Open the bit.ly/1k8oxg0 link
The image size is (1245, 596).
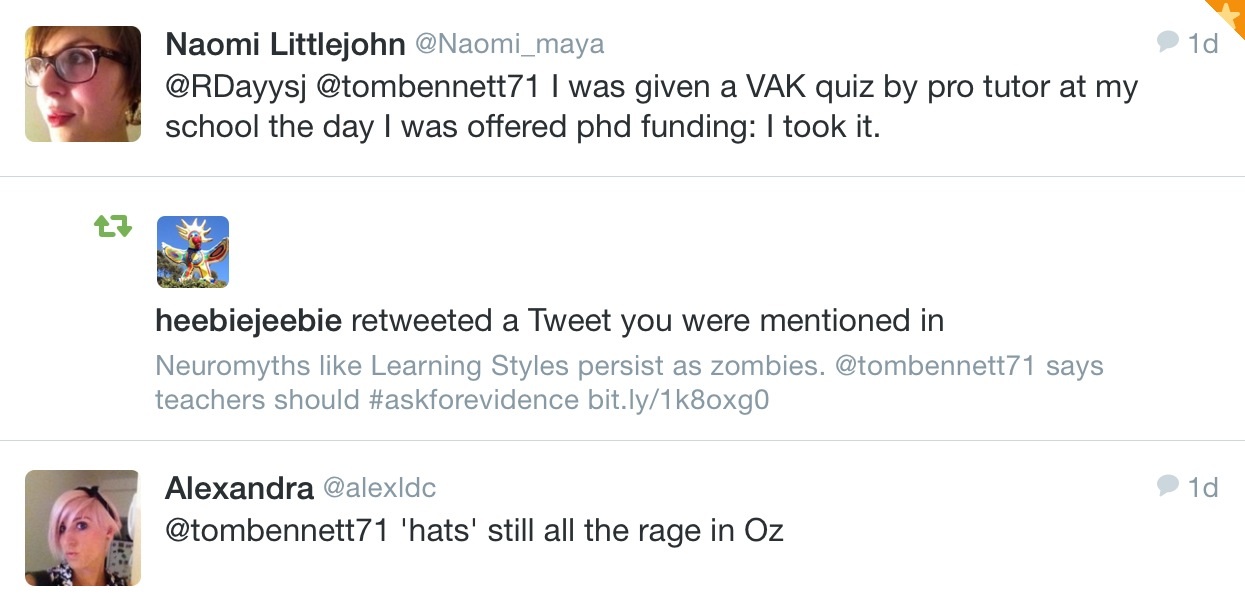[x=678, y=400]
